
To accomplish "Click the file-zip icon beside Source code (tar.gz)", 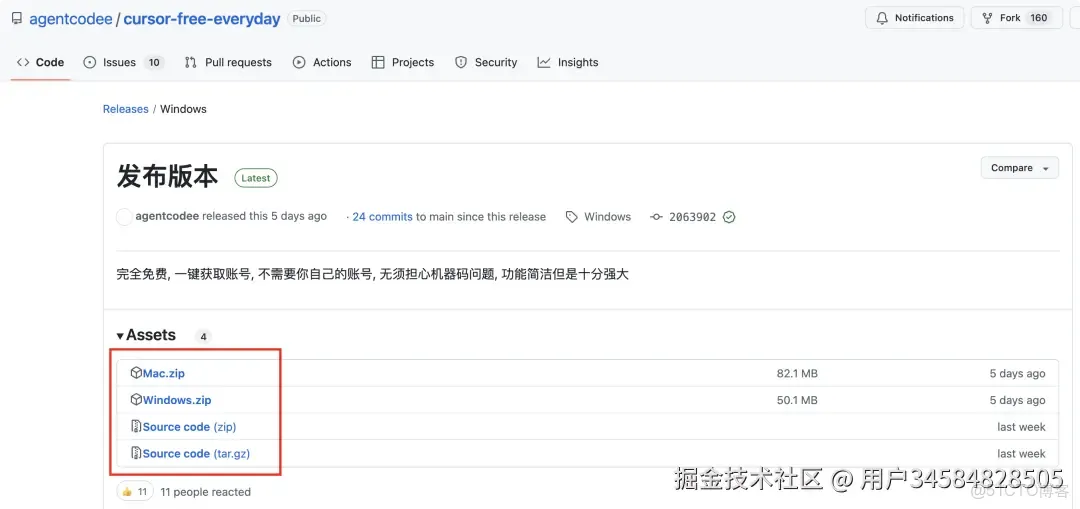I will click(x=136, y=453).
